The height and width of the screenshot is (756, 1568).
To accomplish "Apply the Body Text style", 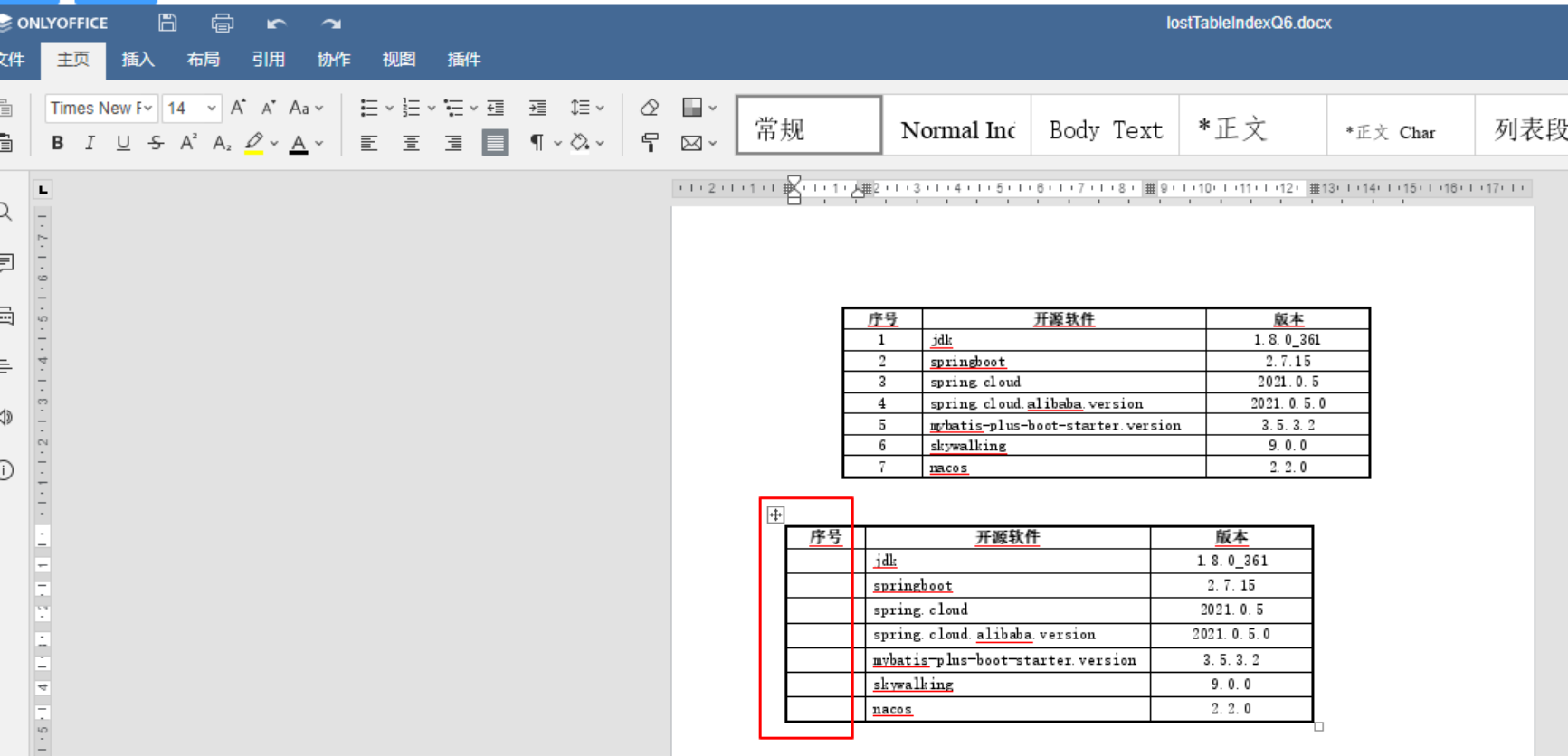I will pyautogui.click(x=1105, y=125).
